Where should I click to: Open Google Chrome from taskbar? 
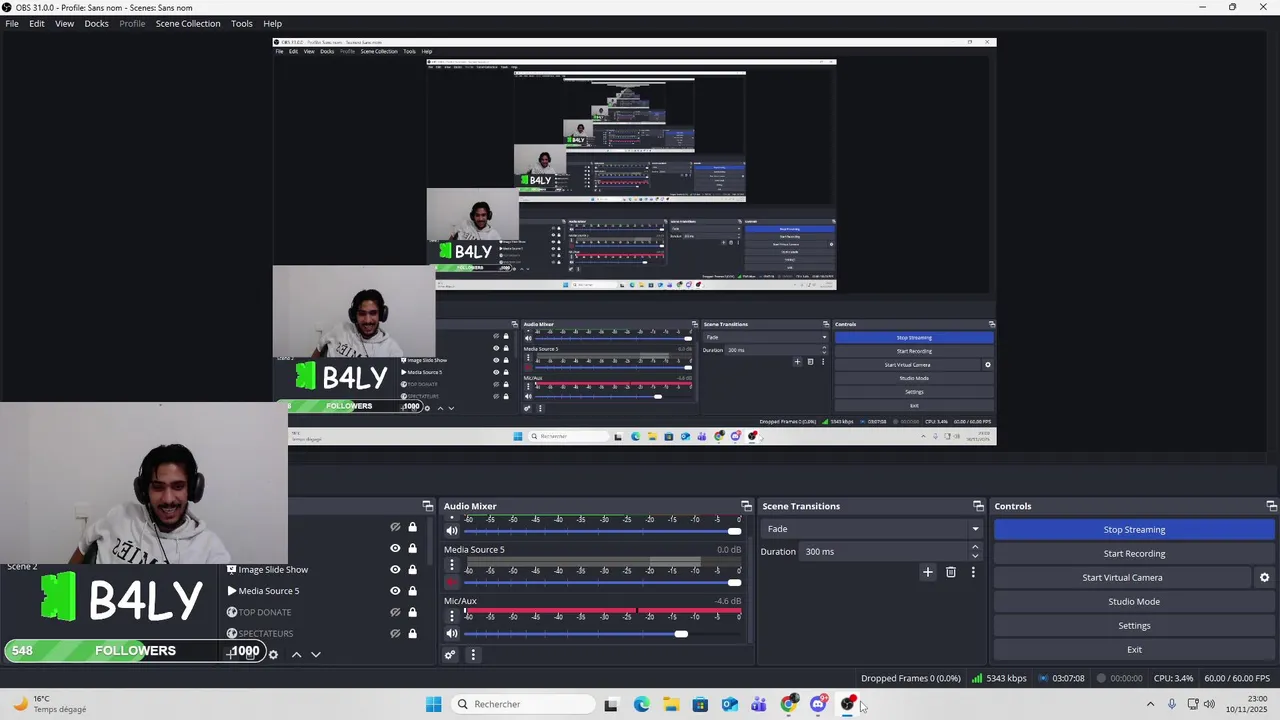(x=789, y=704)
